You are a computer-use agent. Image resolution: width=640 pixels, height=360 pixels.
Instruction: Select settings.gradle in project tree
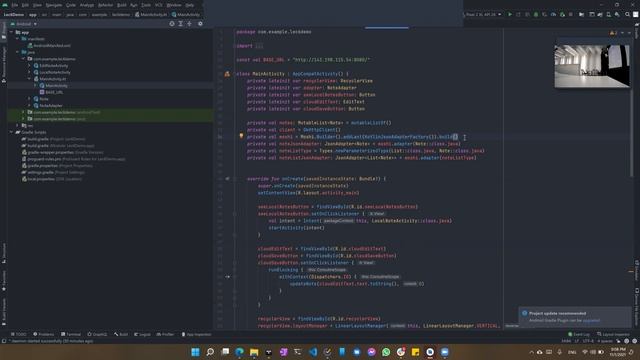[x=53, y=172]
